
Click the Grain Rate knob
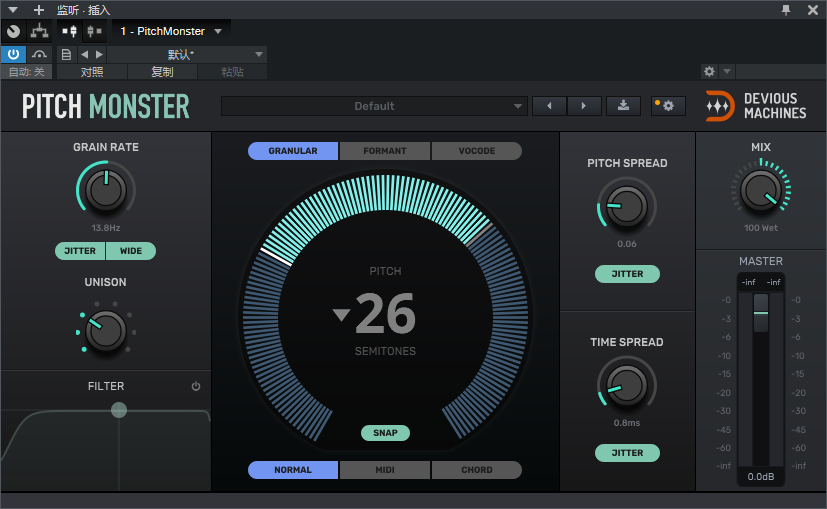click(106, 190)
